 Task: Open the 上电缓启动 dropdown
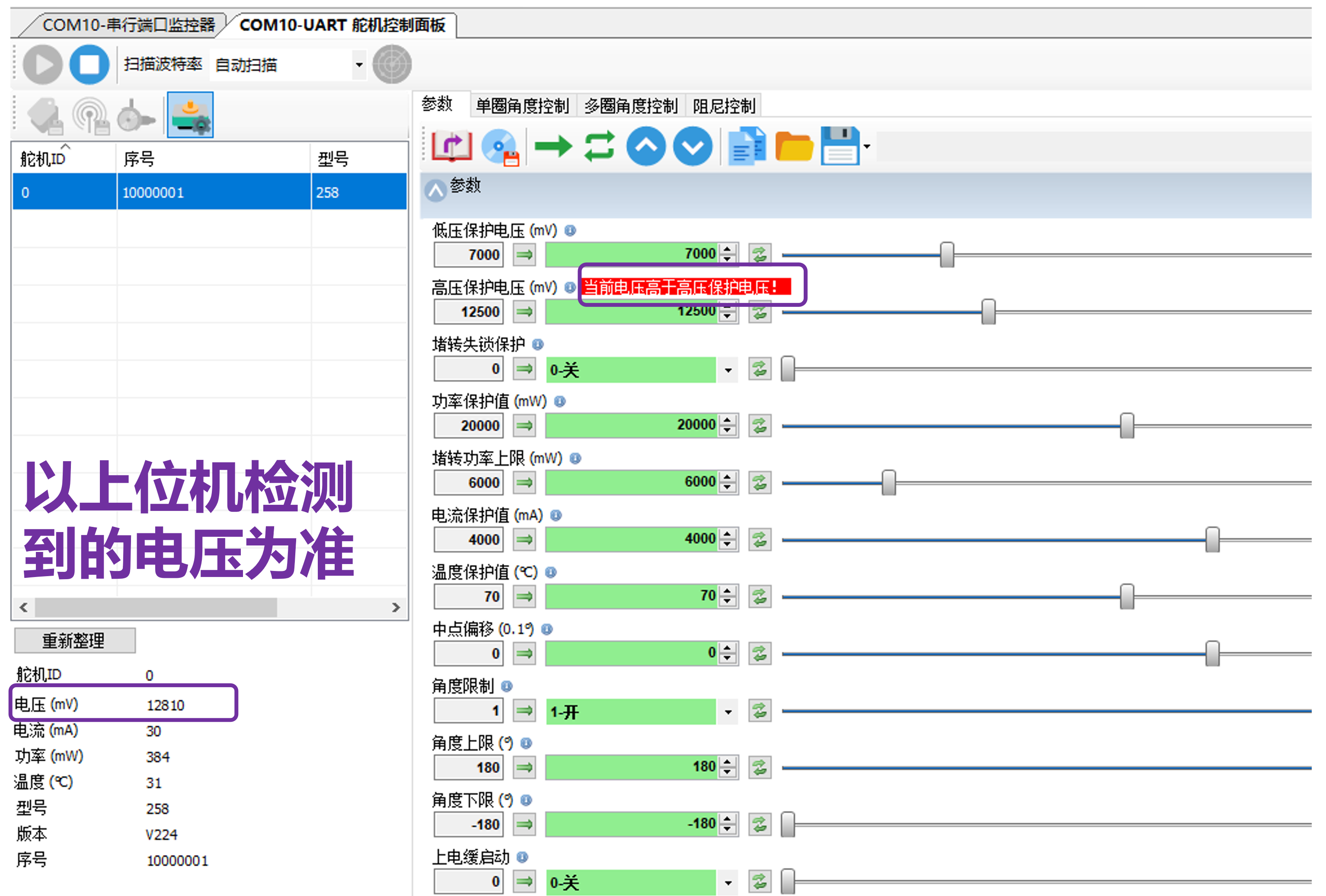tap(728, 883)
